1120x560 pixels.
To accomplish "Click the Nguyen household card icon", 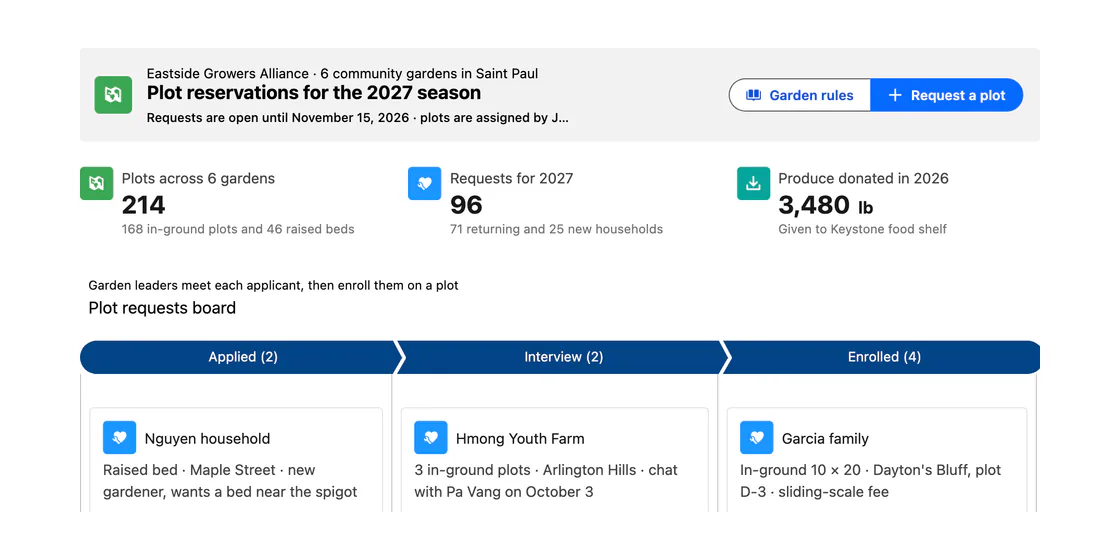I will 119,438.
